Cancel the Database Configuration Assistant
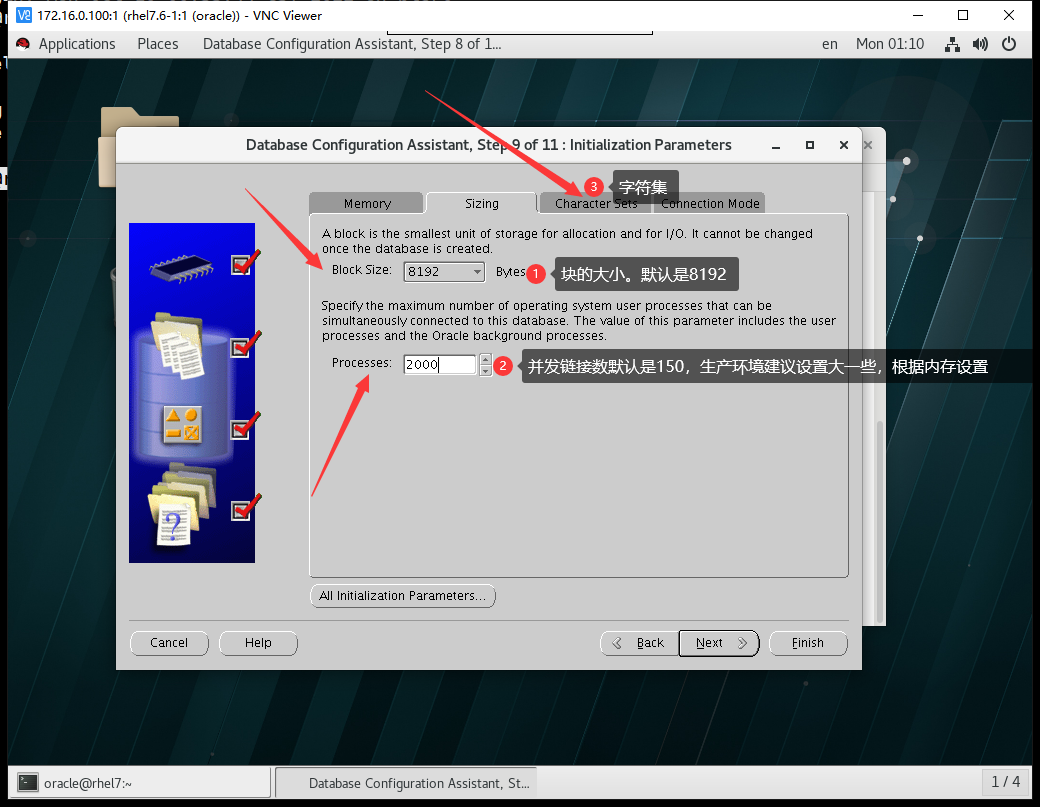This screenshot has width=1040, height=807. tap(169, 643)
